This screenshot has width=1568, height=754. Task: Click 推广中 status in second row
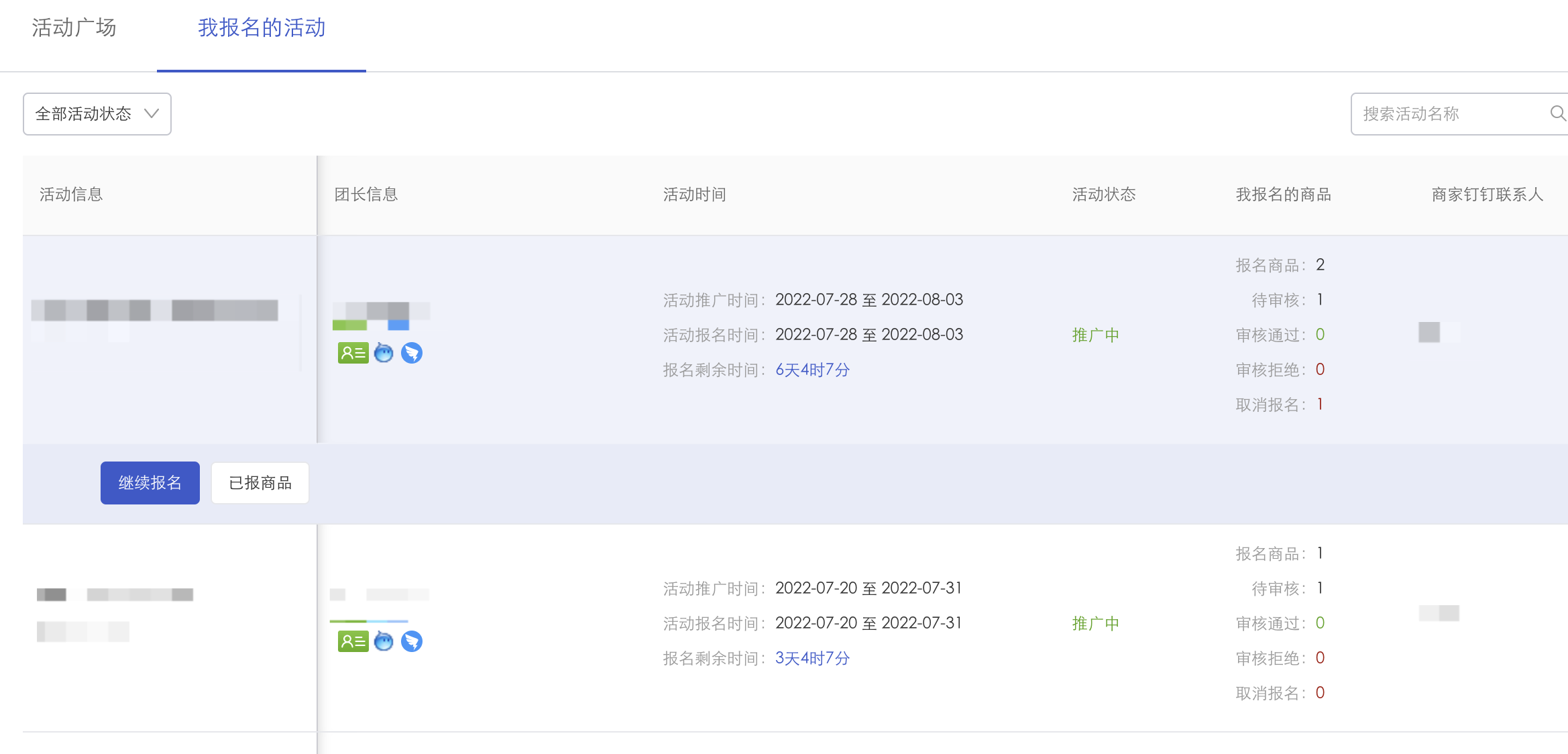coord(1096,623)
